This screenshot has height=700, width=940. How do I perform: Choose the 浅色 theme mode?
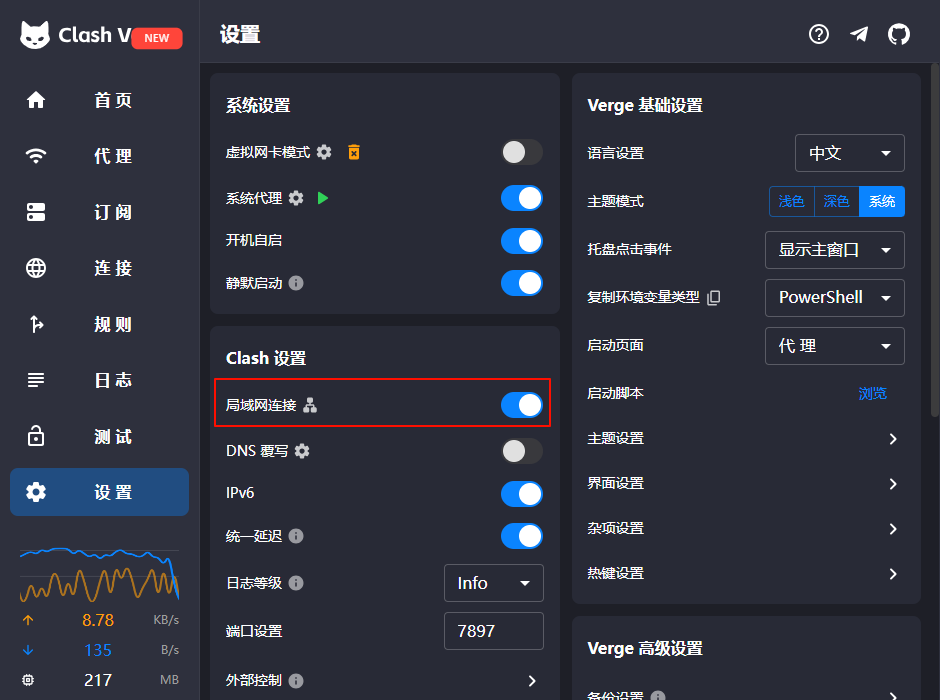792,201
